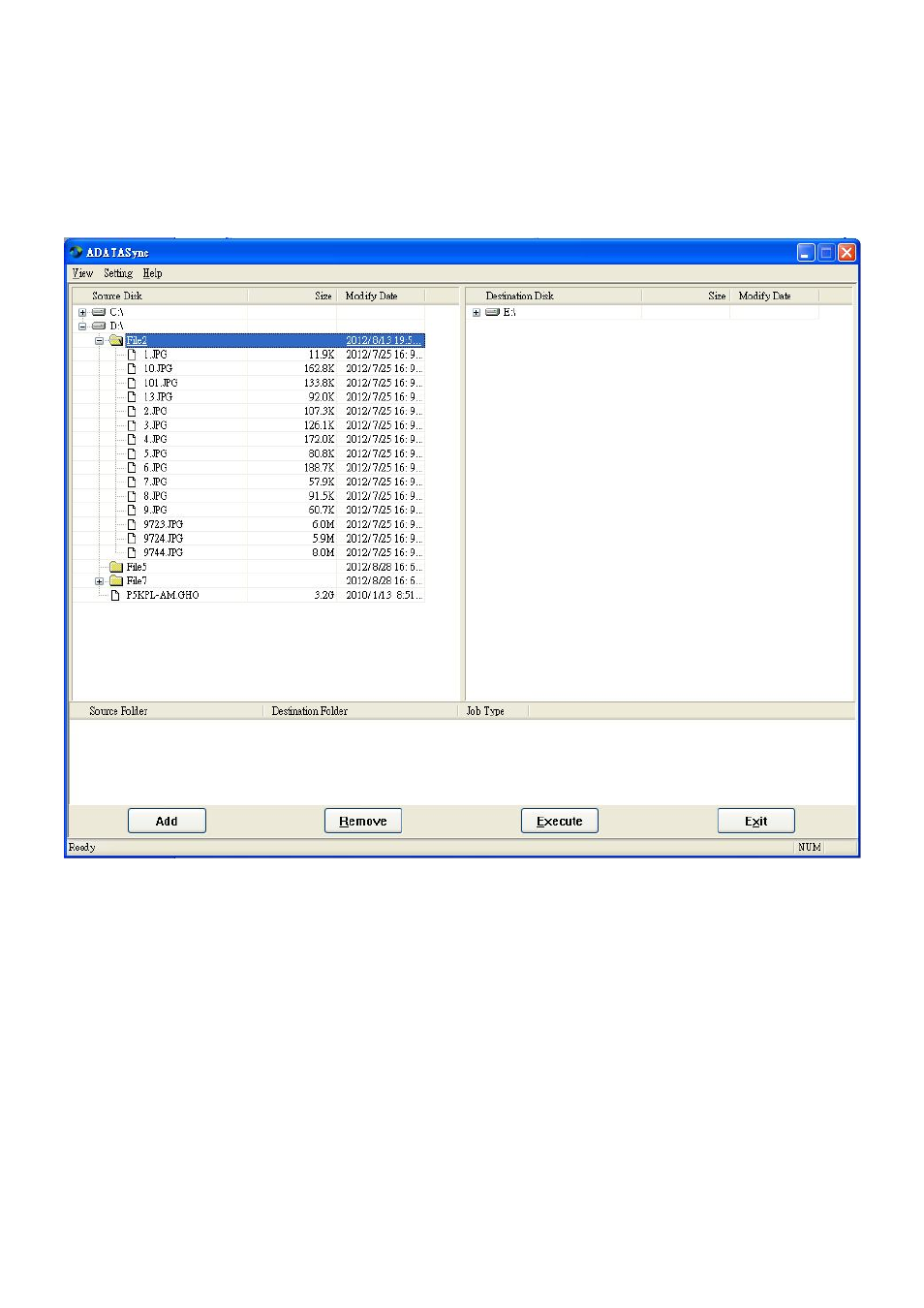Expand the File7 folder node

(x=99, y=581)
